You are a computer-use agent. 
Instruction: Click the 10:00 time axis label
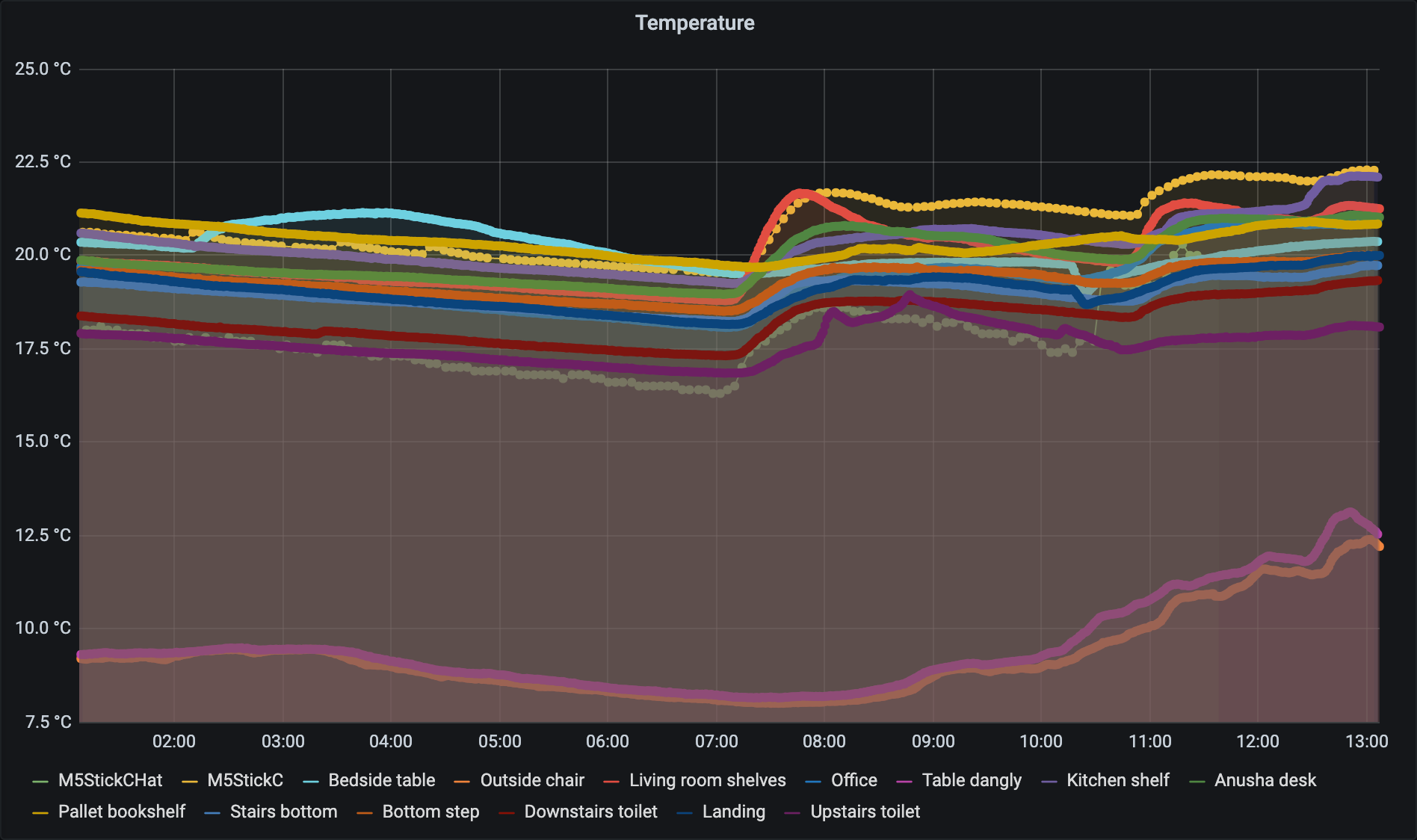1041,741
